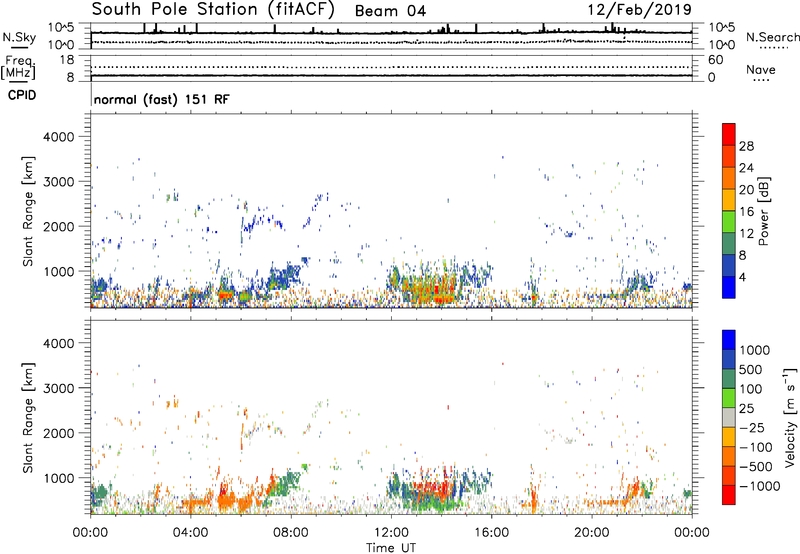Click the "100" velocity colorbar label
This screenshot has width=800, height=554.
[750, 389]
